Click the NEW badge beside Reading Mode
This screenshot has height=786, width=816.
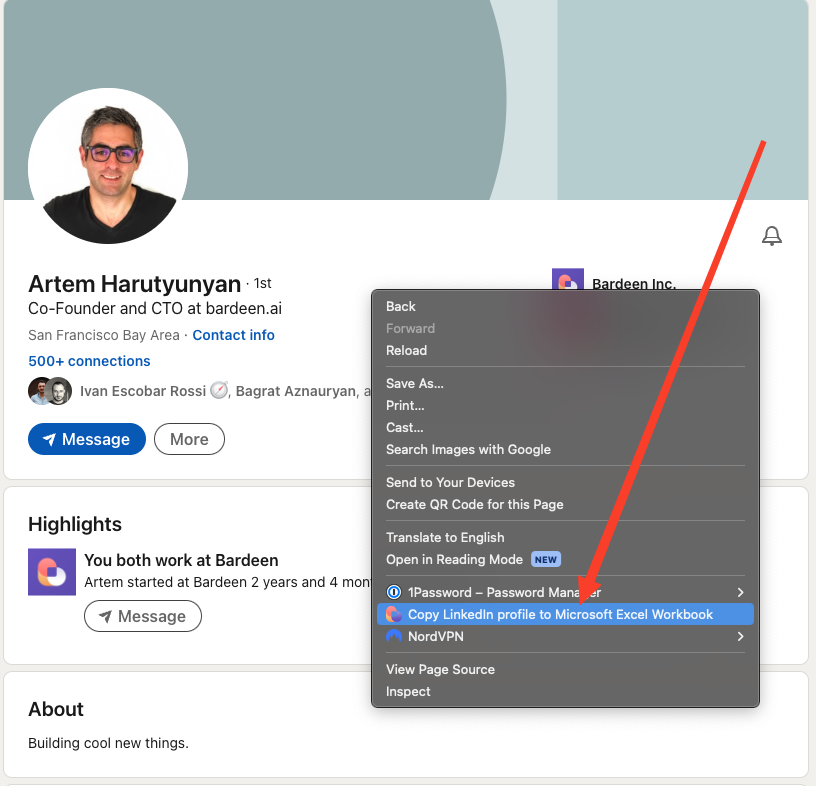click(545, 560)
